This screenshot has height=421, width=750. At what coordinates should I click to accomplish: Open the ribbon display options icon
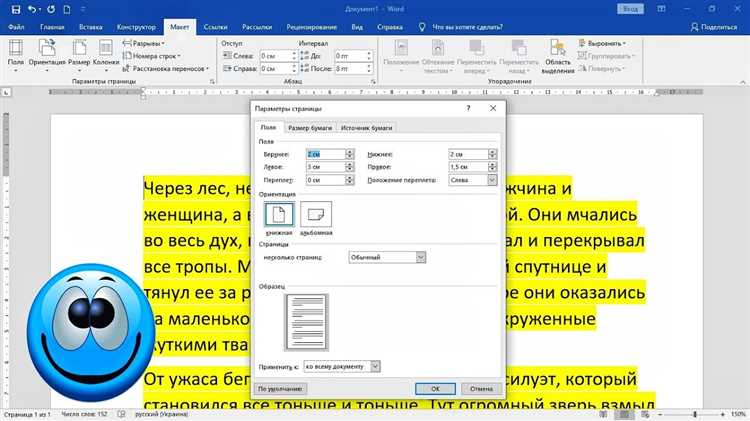[661, 9]
